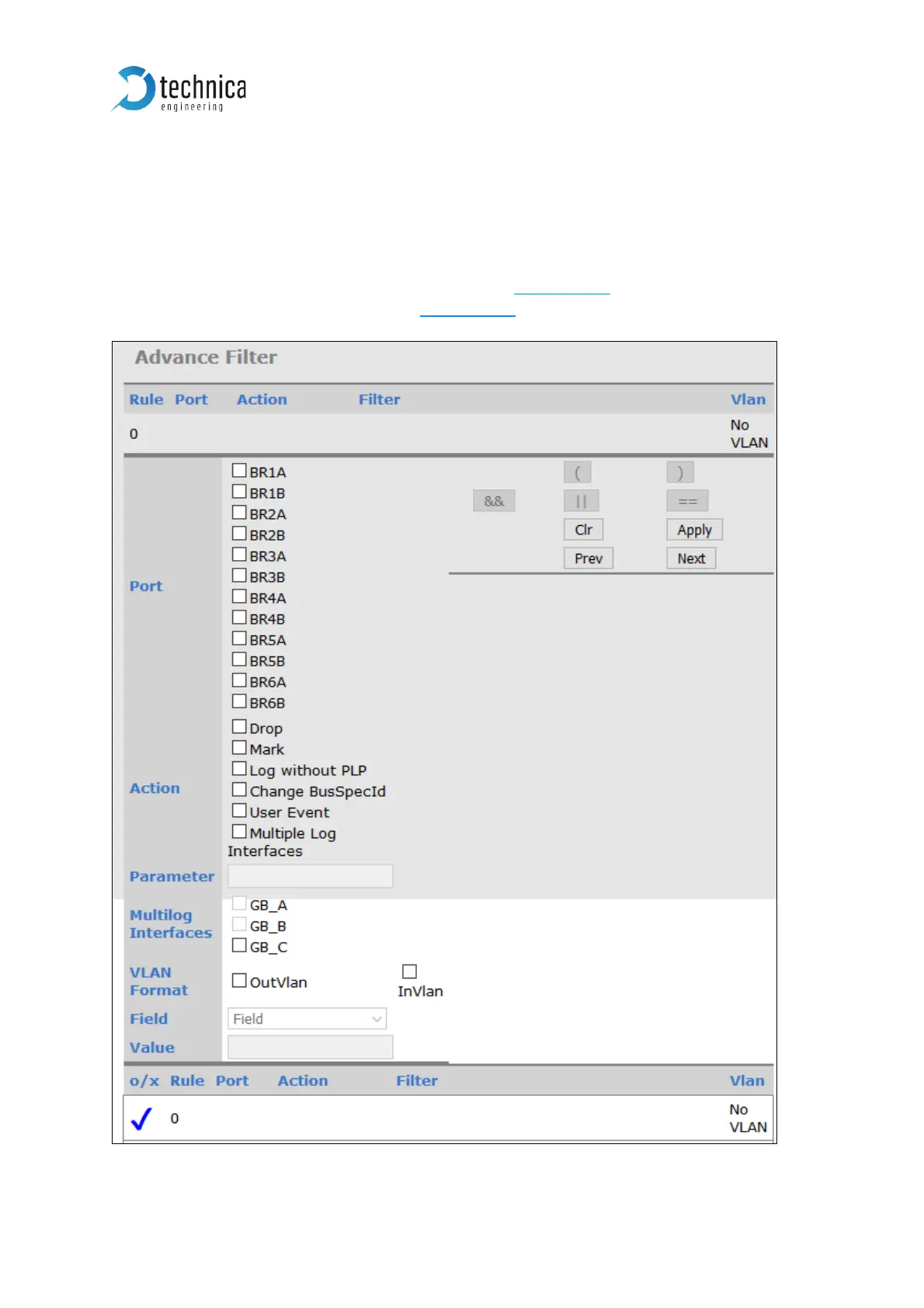Check the GB_A multilog interface
This screenshot has width=924, height=1308.
(x=239, y=904)
